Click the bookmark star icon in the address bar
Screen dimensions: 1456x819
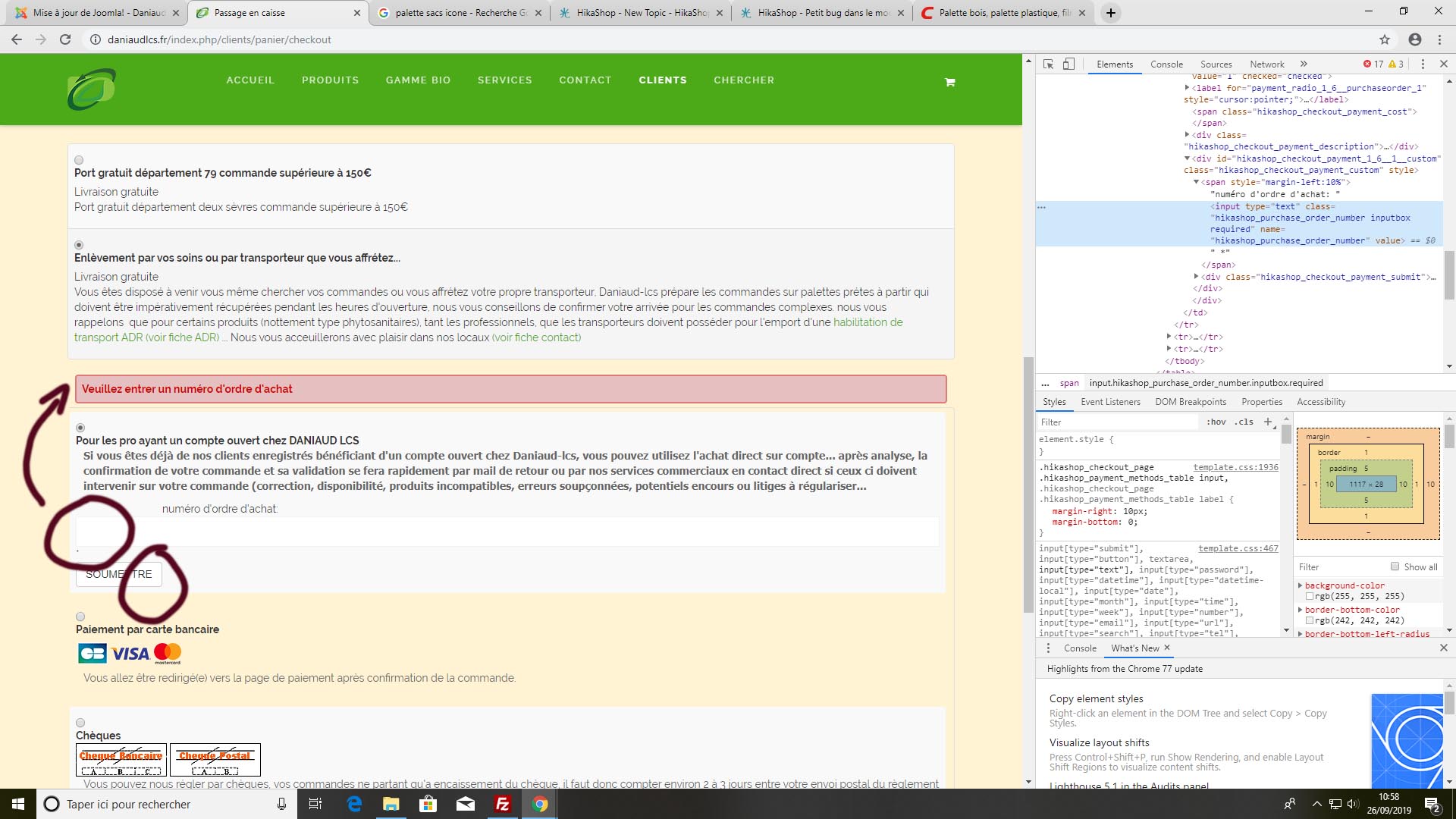click(x=1385, y=39)
